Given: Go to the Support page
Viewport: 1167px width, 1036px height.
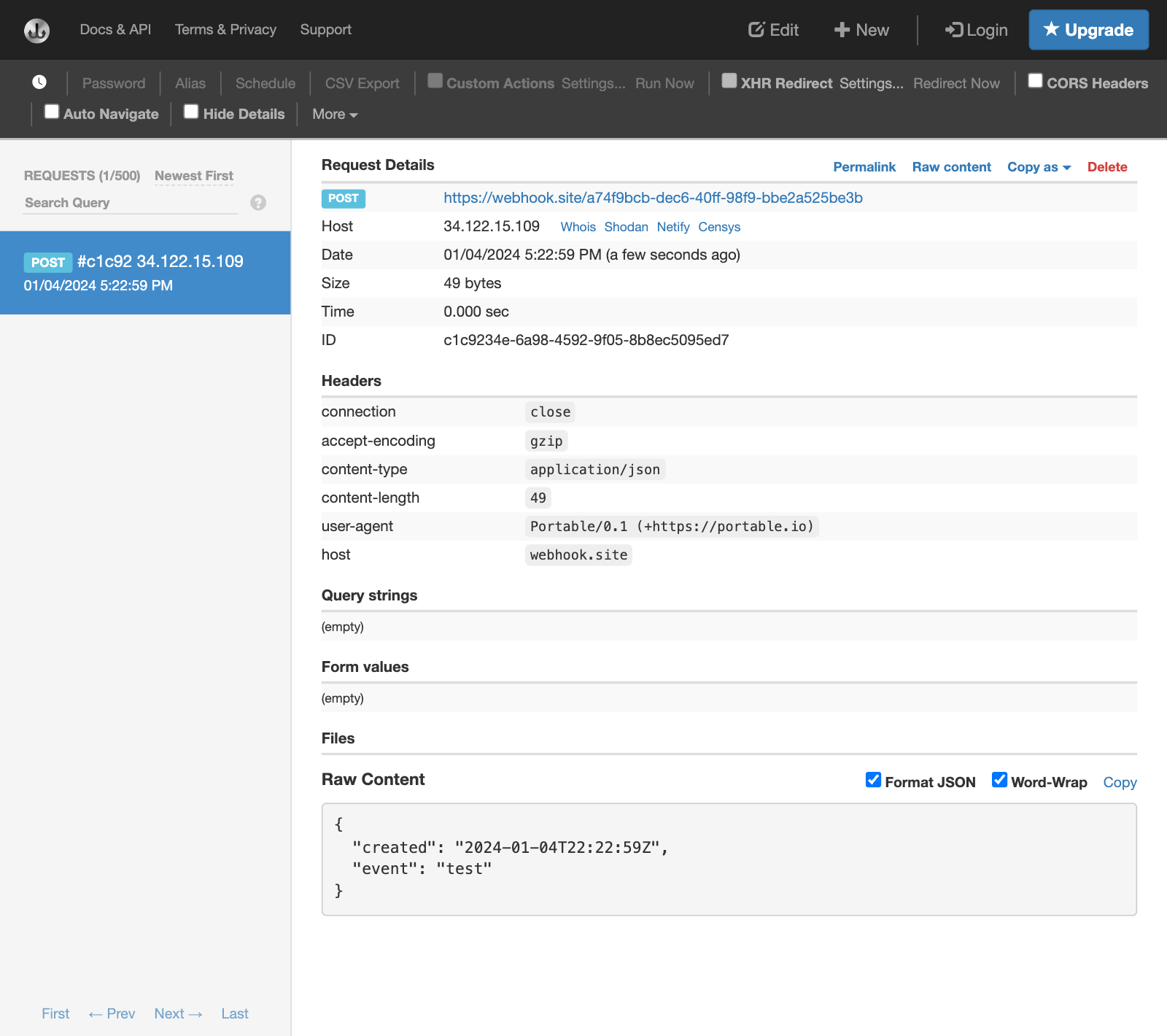Looking at the screenshot, I should [x=325, y=30].
